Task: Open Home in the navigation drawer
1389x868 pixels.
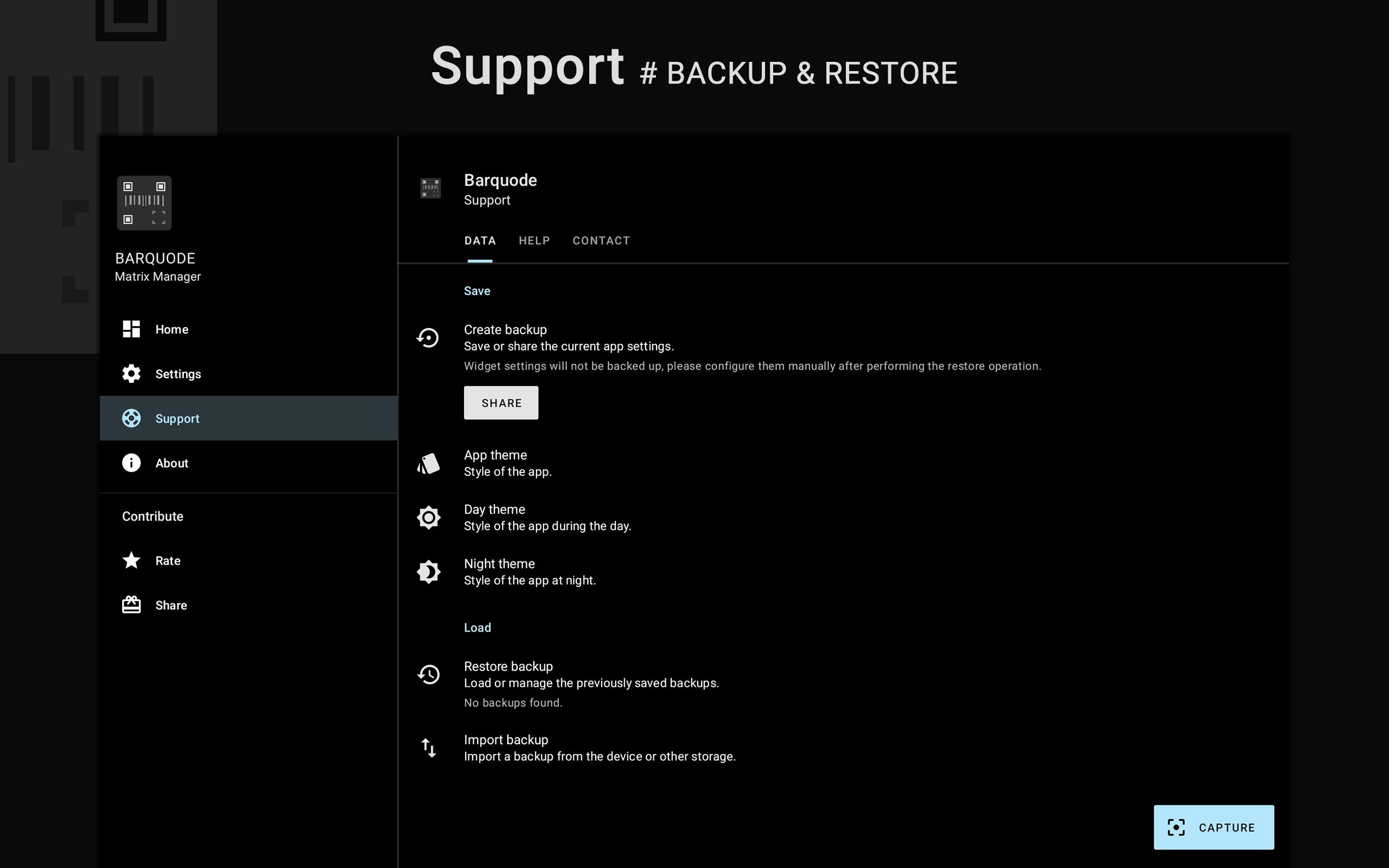Action: point(249,329)
